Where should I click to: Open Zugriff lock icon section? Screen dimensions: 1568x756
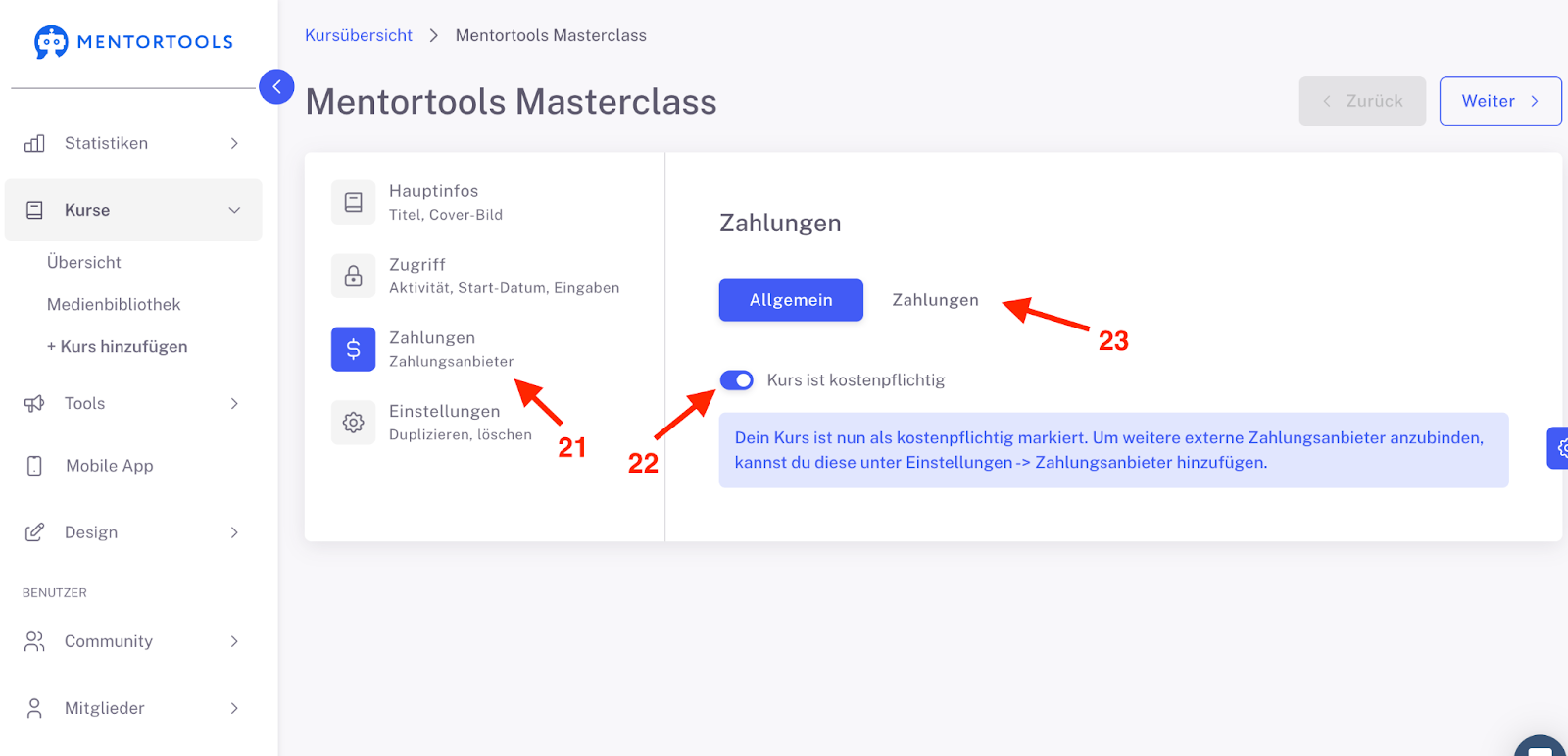pos(353,277)
